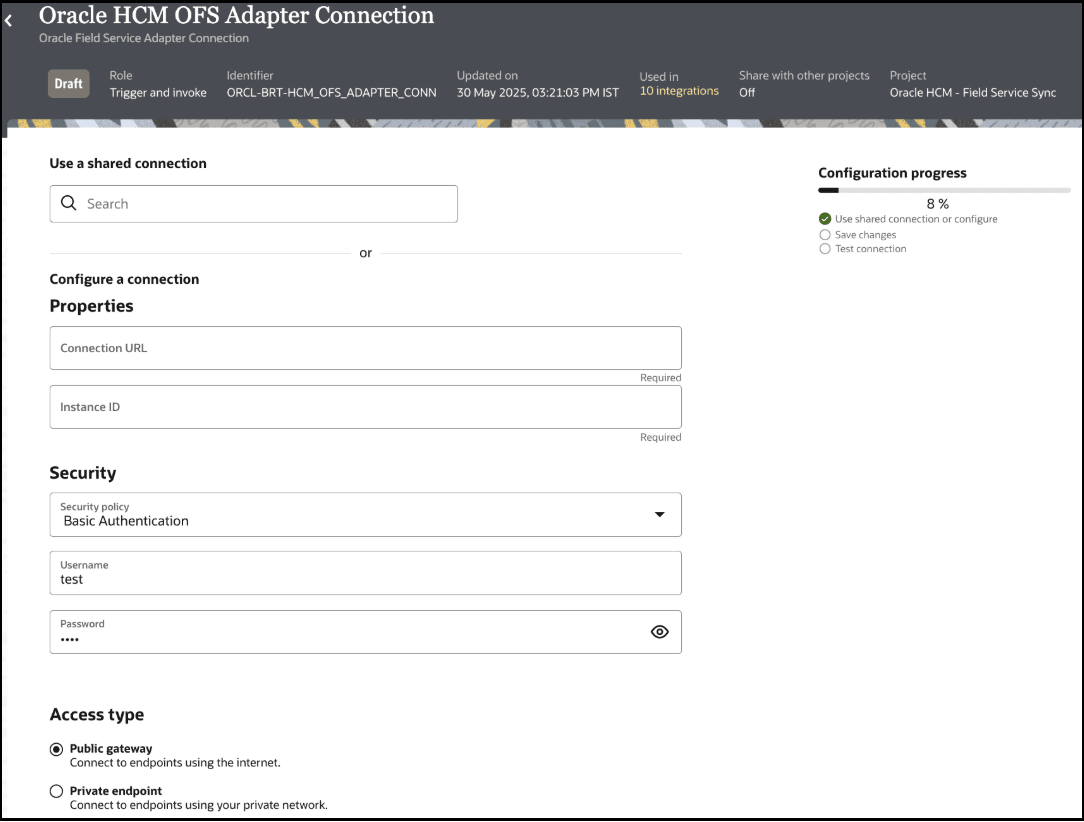The width and height of the screenshot is (1084, 822).
Task: Click the Oracle HCM - Field Service Sync project name
Action: pyautogui.click(x=973, y=93)
